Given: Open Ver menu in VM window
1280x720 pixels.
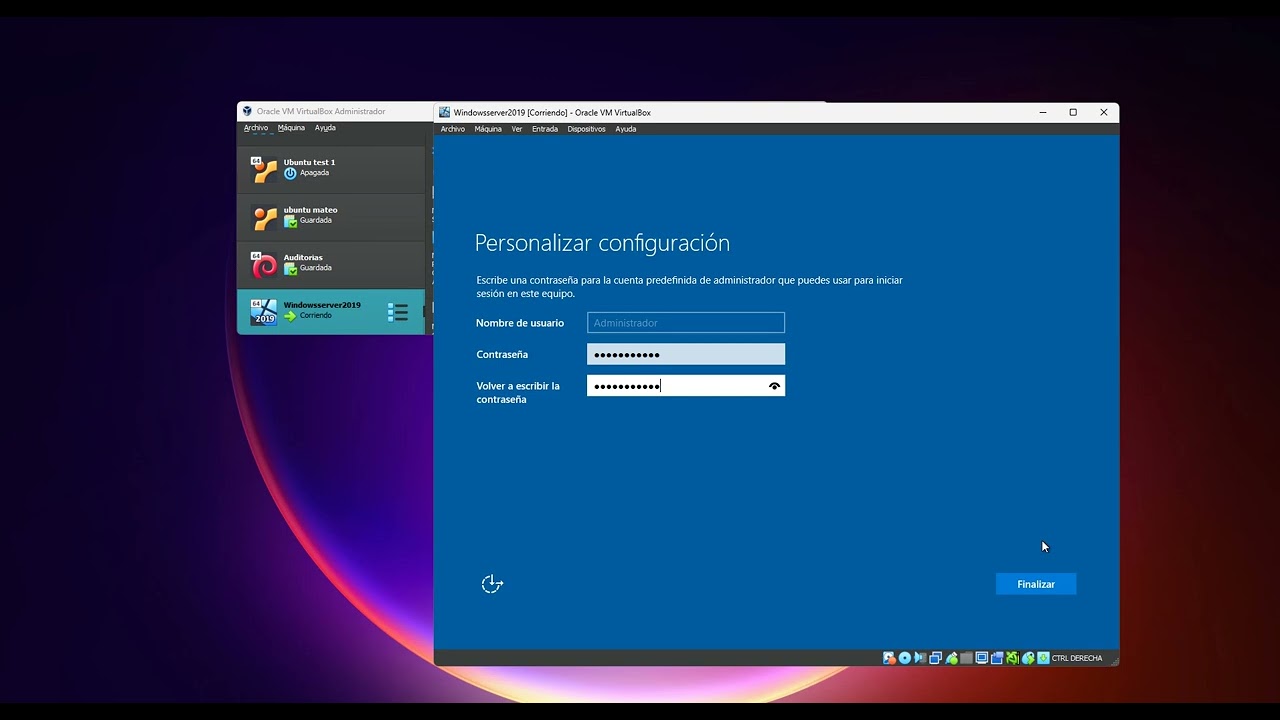Looking at the screenshot, I should click(517, 129).
